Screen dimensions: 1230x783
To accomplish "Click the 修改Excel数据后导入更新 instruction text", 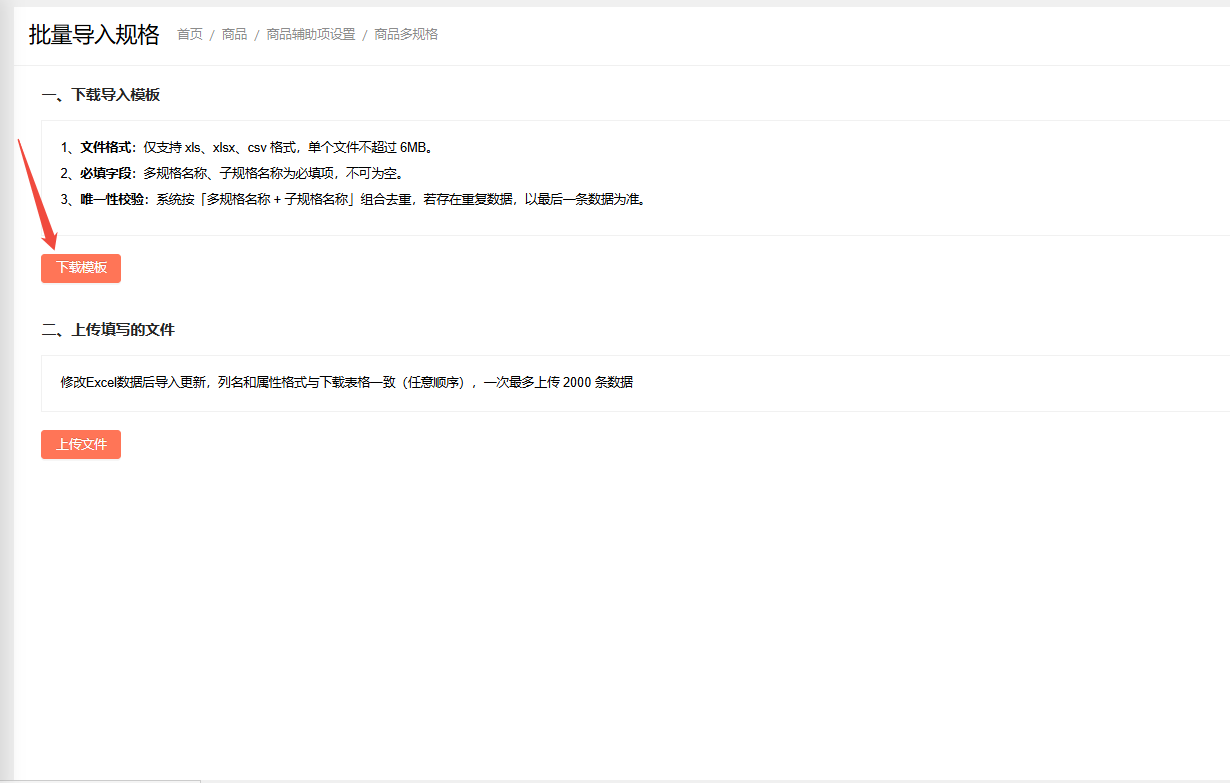I will pos(347,382).
